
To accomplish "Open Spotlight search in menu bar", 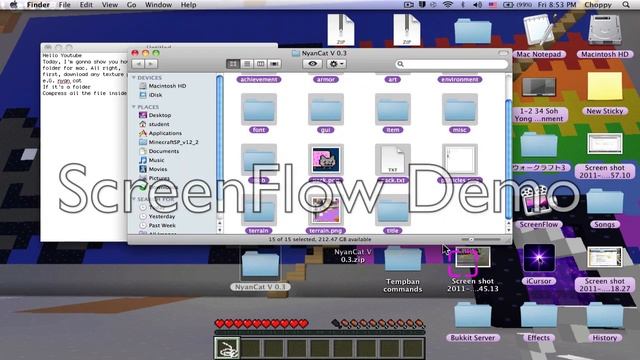I will tap(626, 5).
